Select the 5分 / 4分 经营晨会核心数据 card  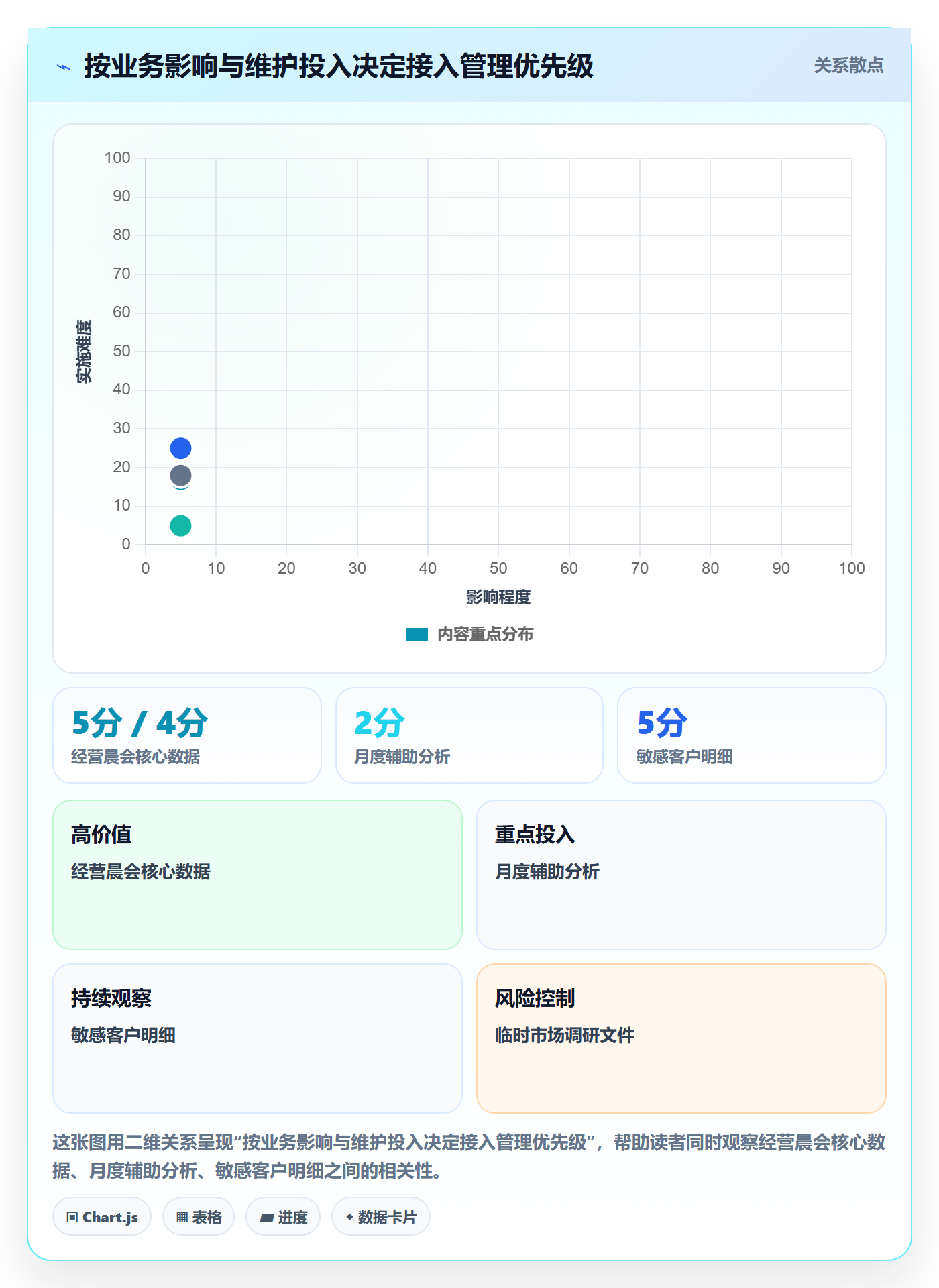[x=187, y=735]
